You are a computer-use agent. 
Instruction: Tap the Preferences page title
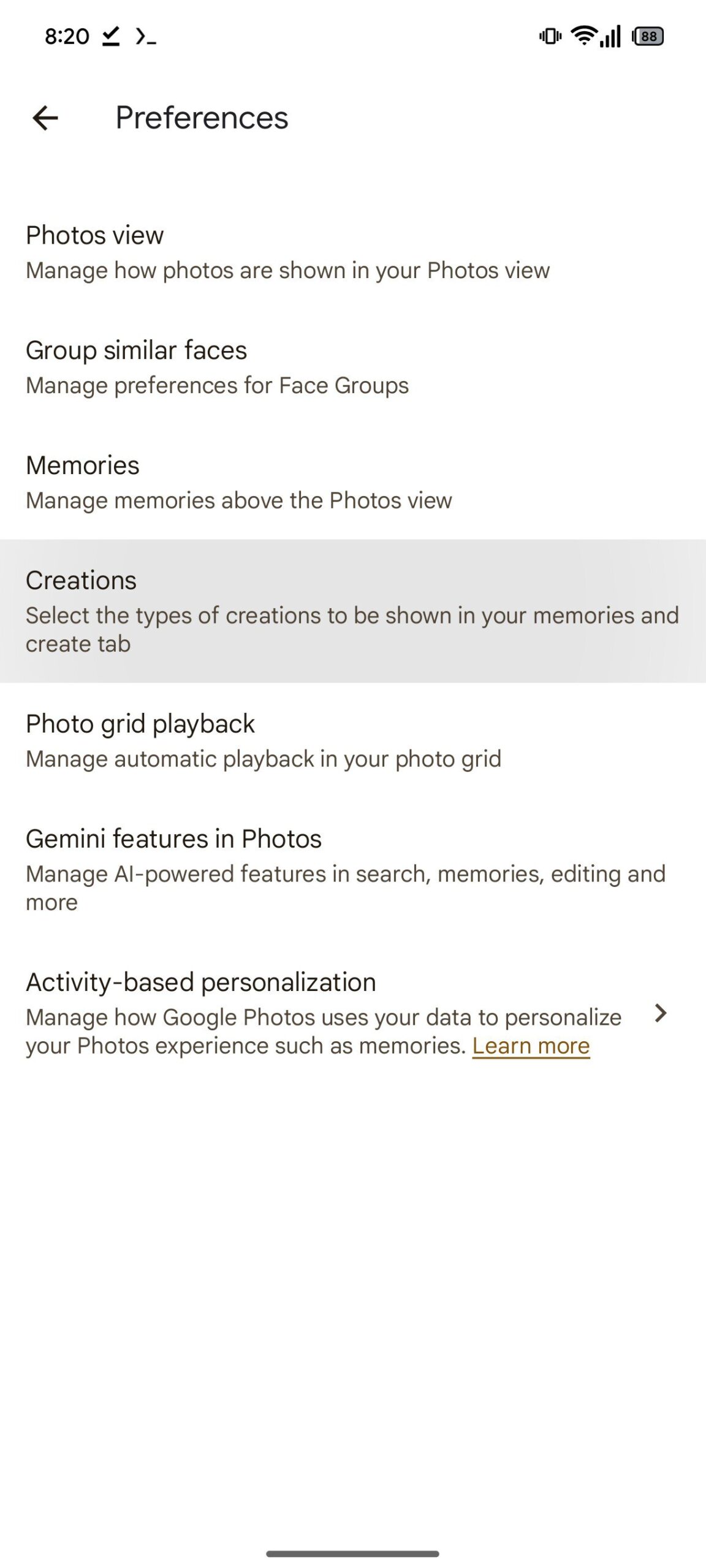click(202, 118)
